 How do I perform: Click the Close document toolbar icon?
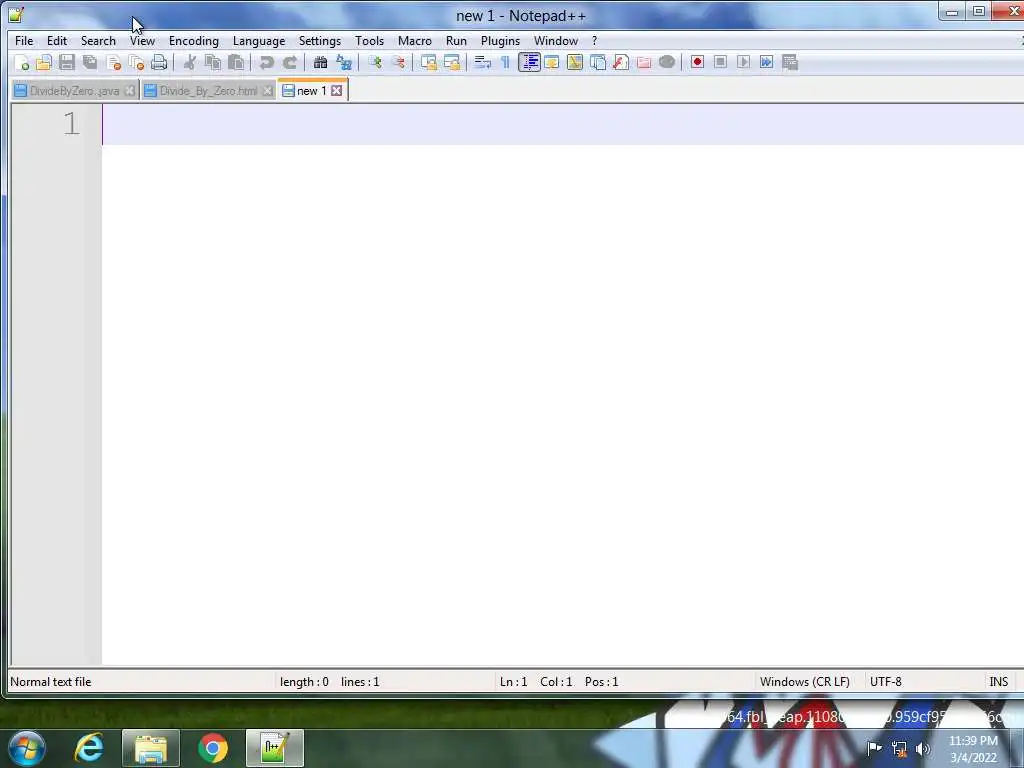114,63
